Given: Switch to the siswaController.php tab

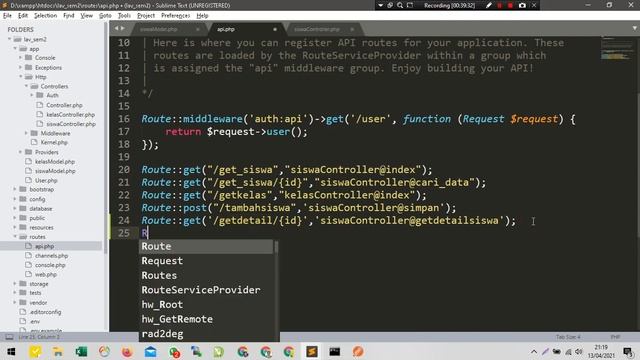Looking at the screenshot, I should pyautogui.click(x=317, y=29).
